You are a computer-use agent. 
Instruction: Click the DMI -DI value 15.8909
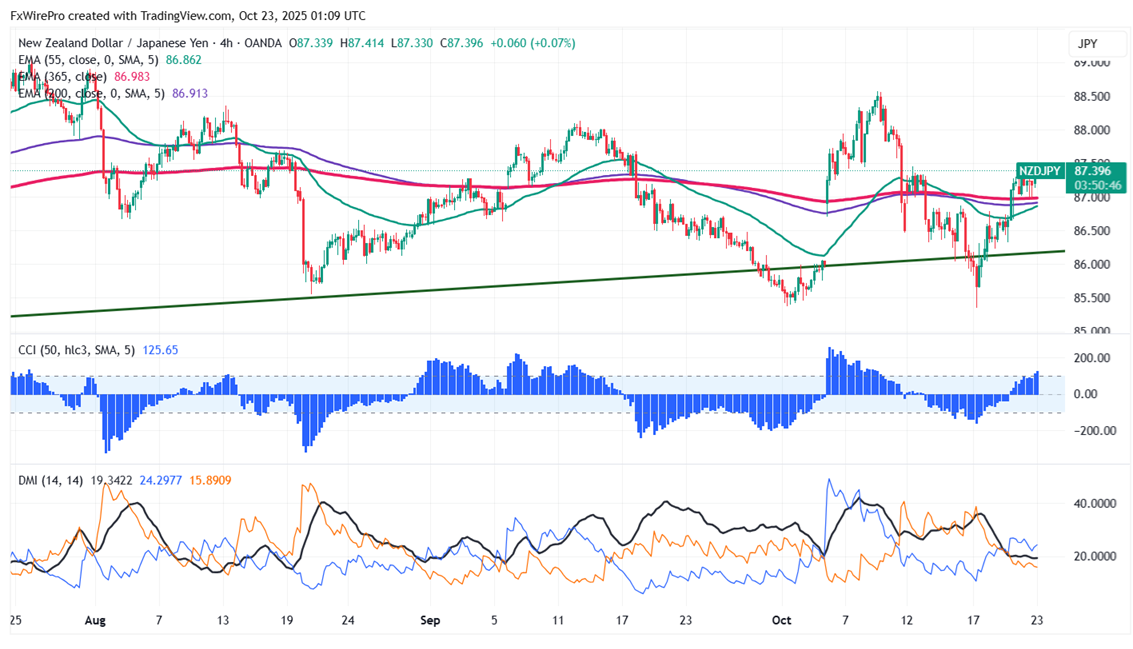[210, 480]
